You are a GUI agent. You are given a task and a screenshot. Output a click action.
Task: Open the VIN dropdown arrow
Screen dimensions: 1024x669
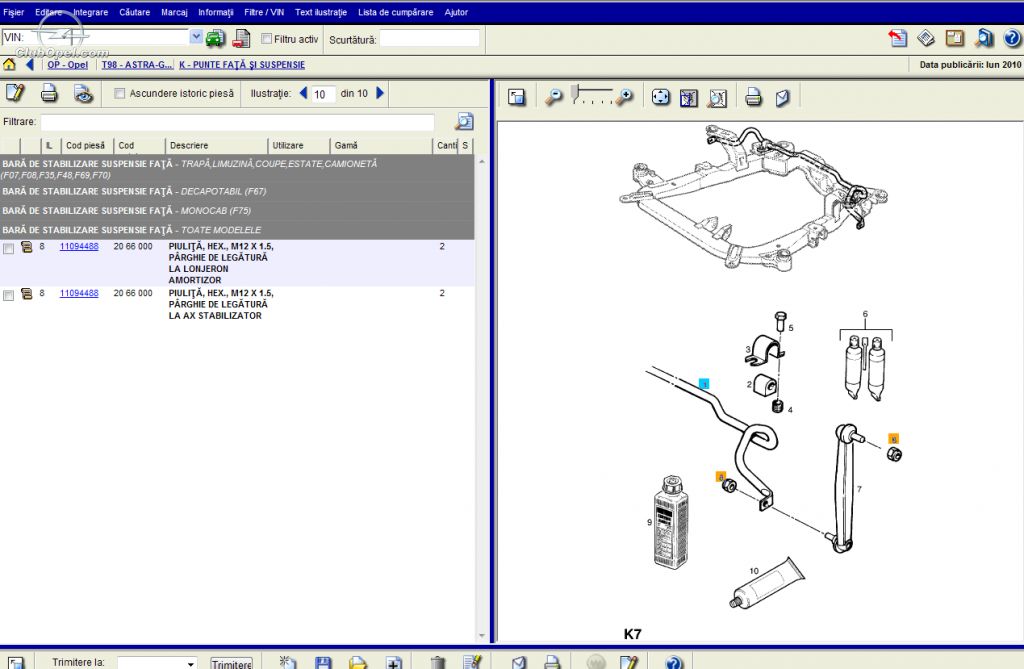click(196, 37)
